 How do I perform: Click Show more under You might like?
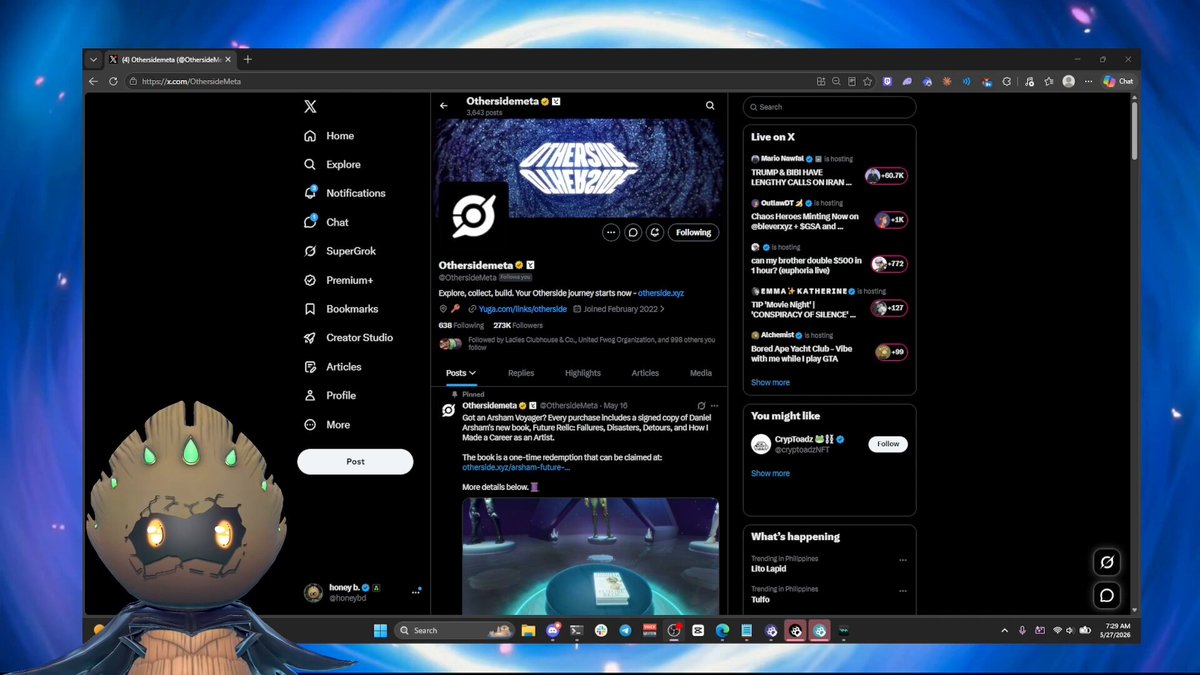(x=770, y=473)
